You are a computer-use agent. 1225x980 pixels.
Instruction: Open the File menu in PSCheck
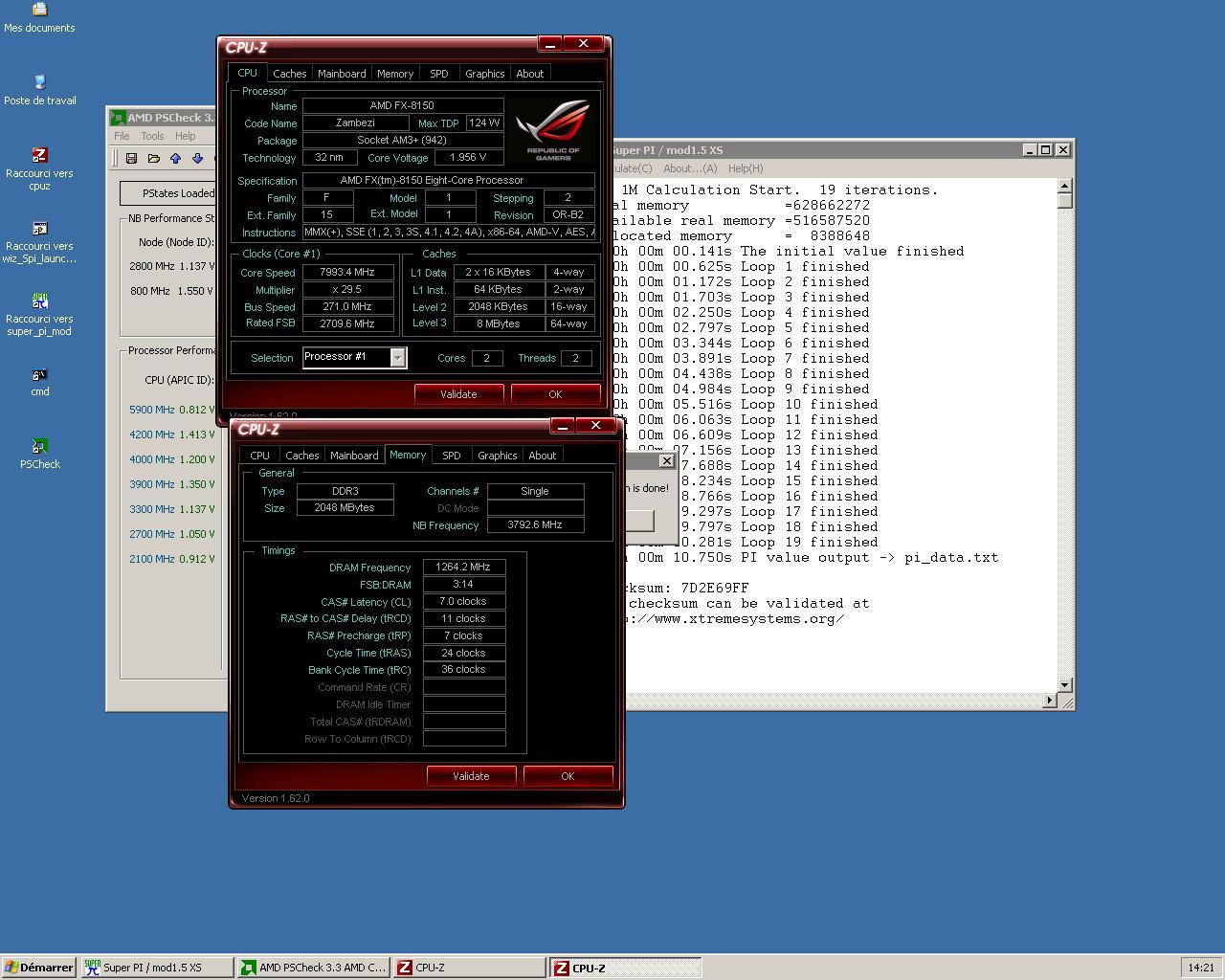tap(122, 136)
